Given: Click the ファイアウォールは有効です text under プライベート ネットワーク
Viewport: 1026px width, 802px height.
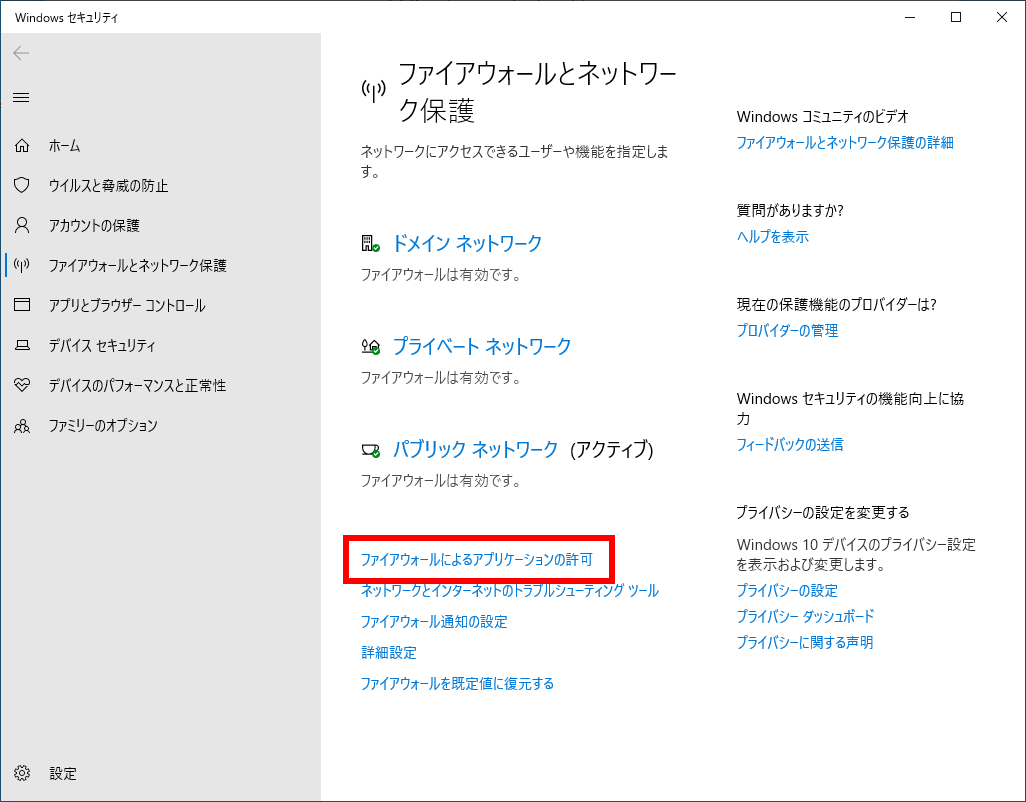Looking at the screenshot, I should [x=440, y=377].
